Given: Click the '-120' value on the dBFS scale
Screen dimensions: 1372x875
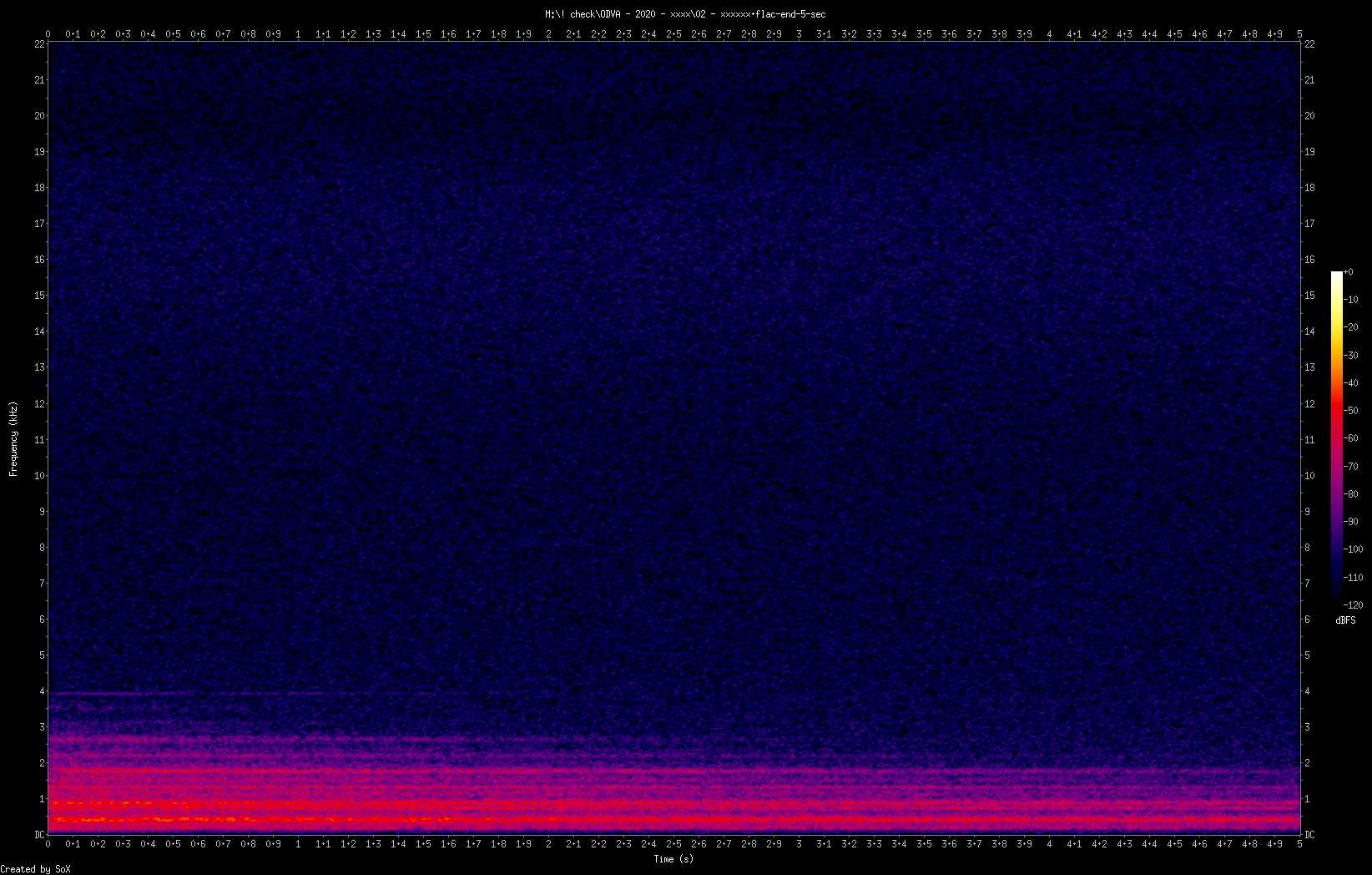Looking at the screenshot, I should tap(1354, 605).
